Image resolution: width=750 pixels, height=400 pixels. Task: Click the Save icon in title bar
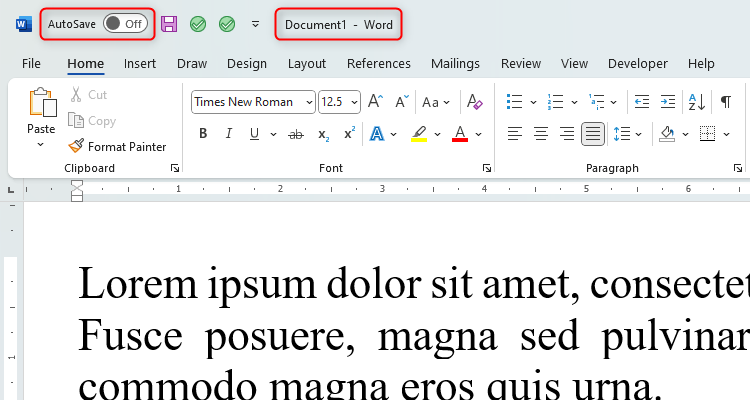click(169, 24)
